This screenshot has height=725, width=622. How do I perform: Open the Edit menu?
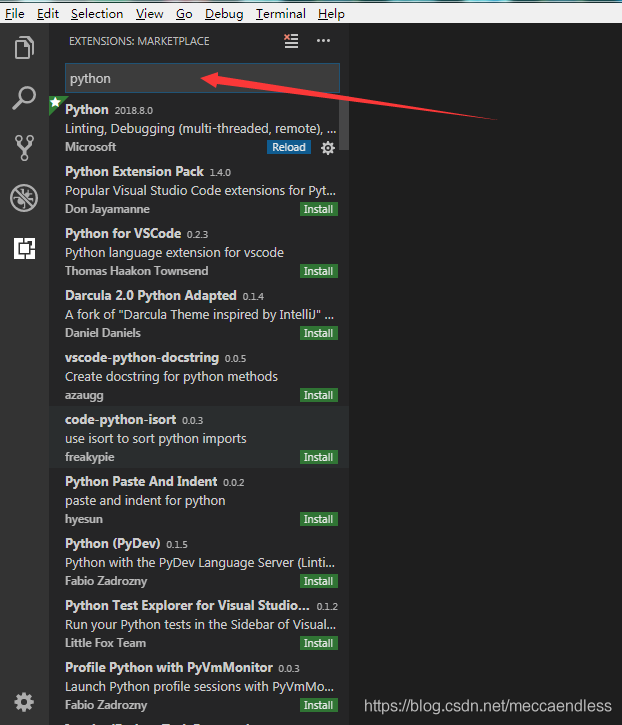point(48,14)
